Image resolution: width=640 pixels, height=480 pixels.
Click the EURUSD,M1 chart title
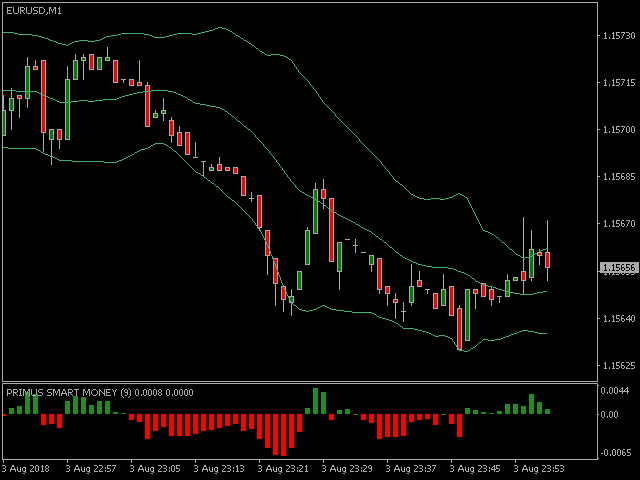pos(34,11)
